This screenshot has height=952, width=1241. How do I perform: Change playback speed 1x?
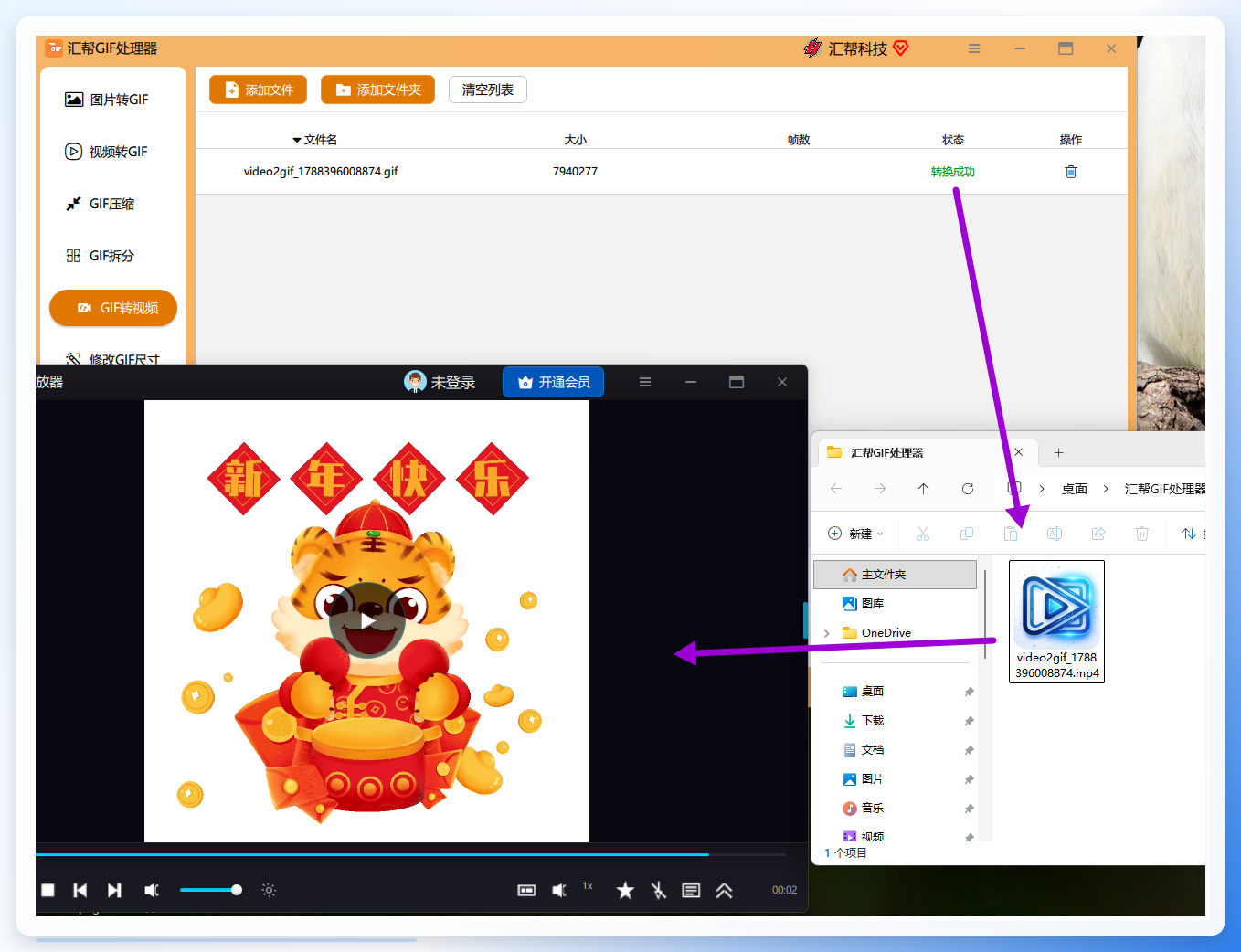[x=588, y=886]
